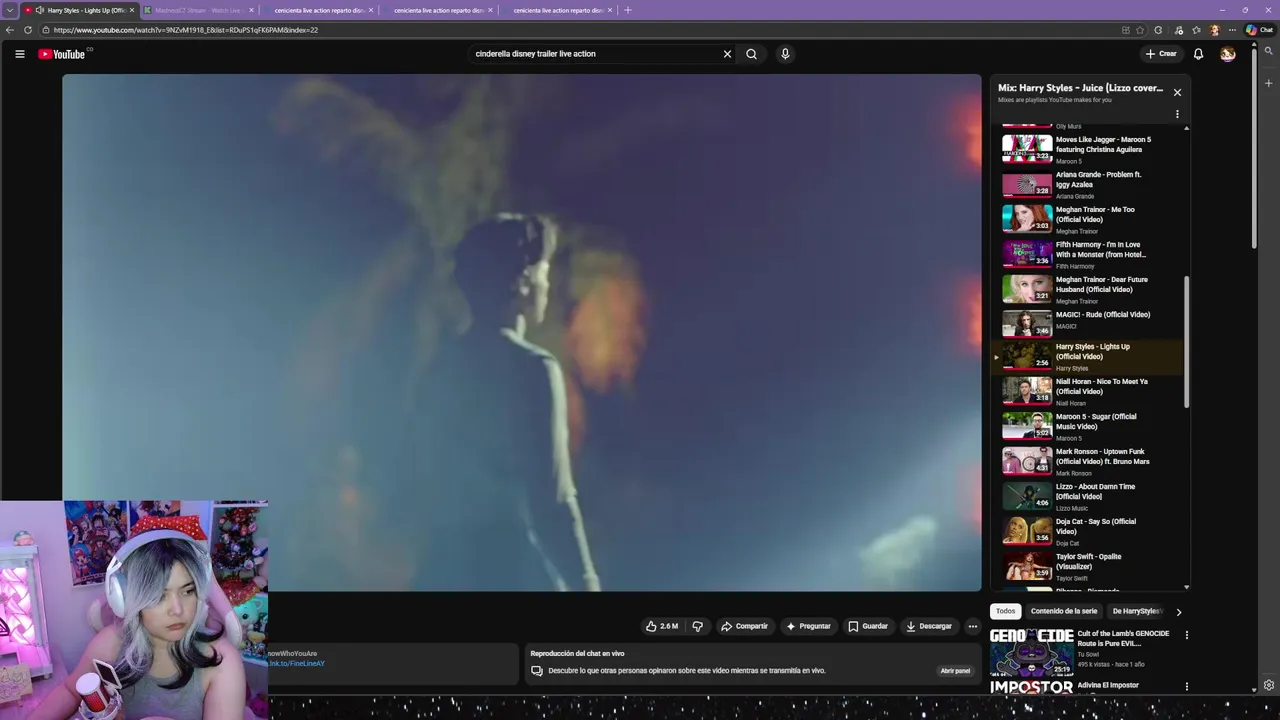Open the Chat sidebar button

click(1259, 30)
